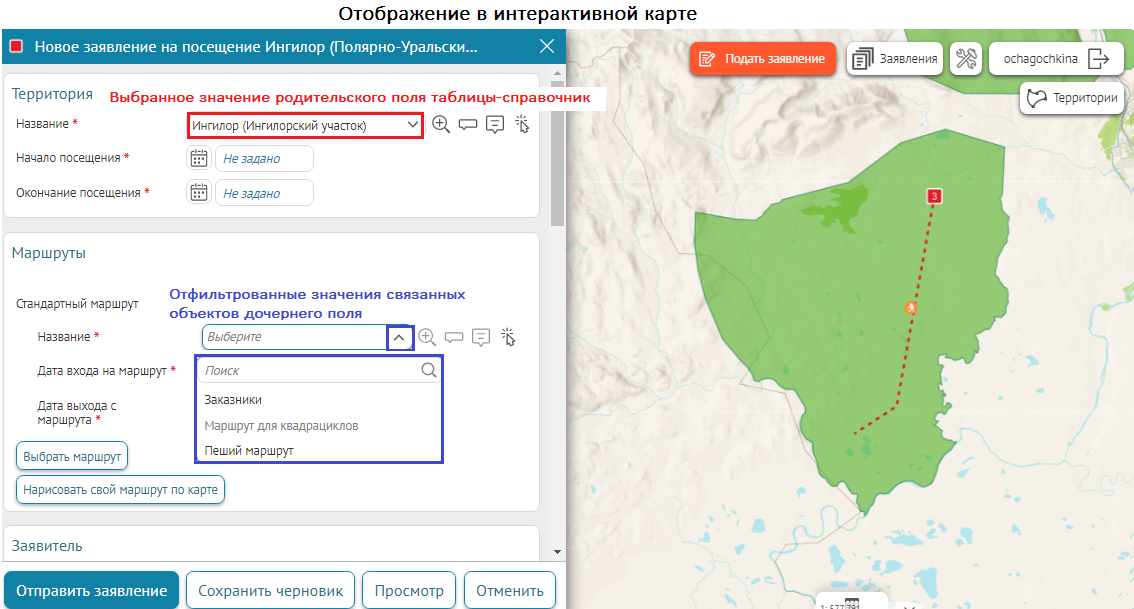Close the Новое заявление panel
Viewport: 1134px width, 609px height.
point(547,46)
